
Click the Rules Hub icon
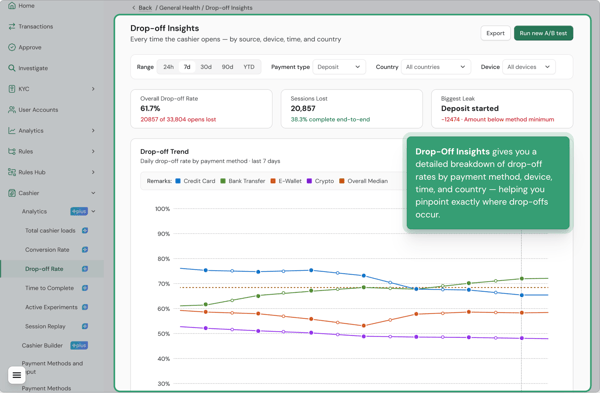click(12, 172)
